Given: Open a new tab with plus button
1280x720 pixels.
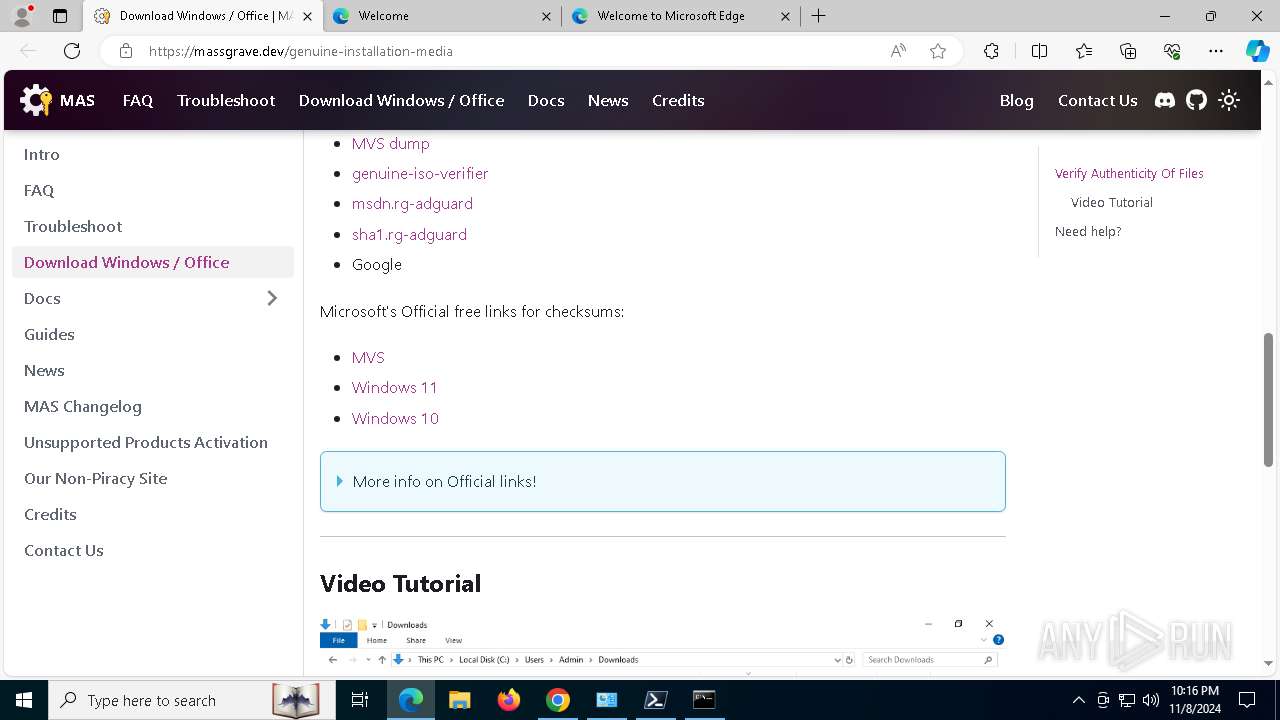Looking at the screenshot, I should point(818,16).
